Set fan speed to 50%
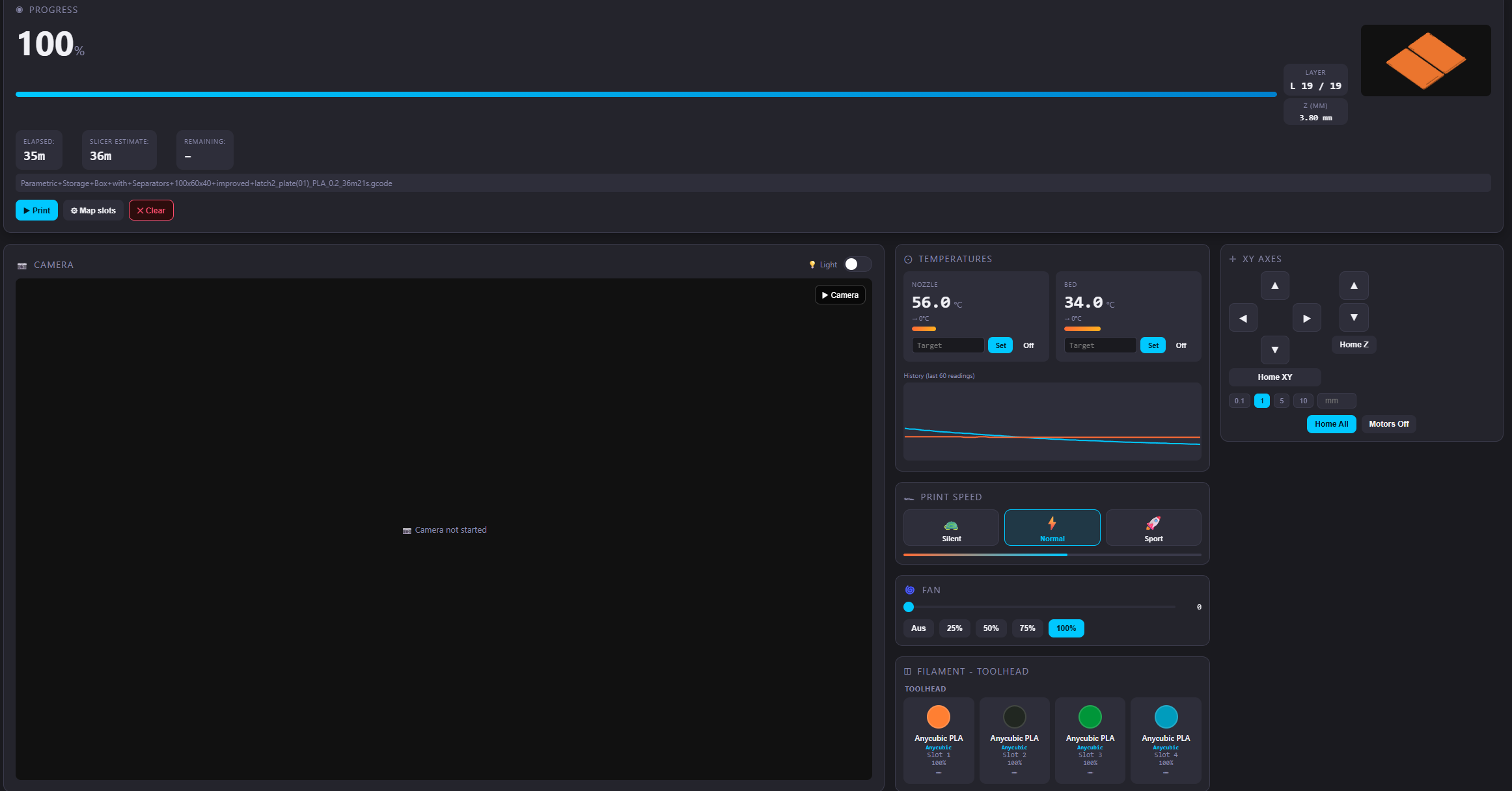 [991, 628]
